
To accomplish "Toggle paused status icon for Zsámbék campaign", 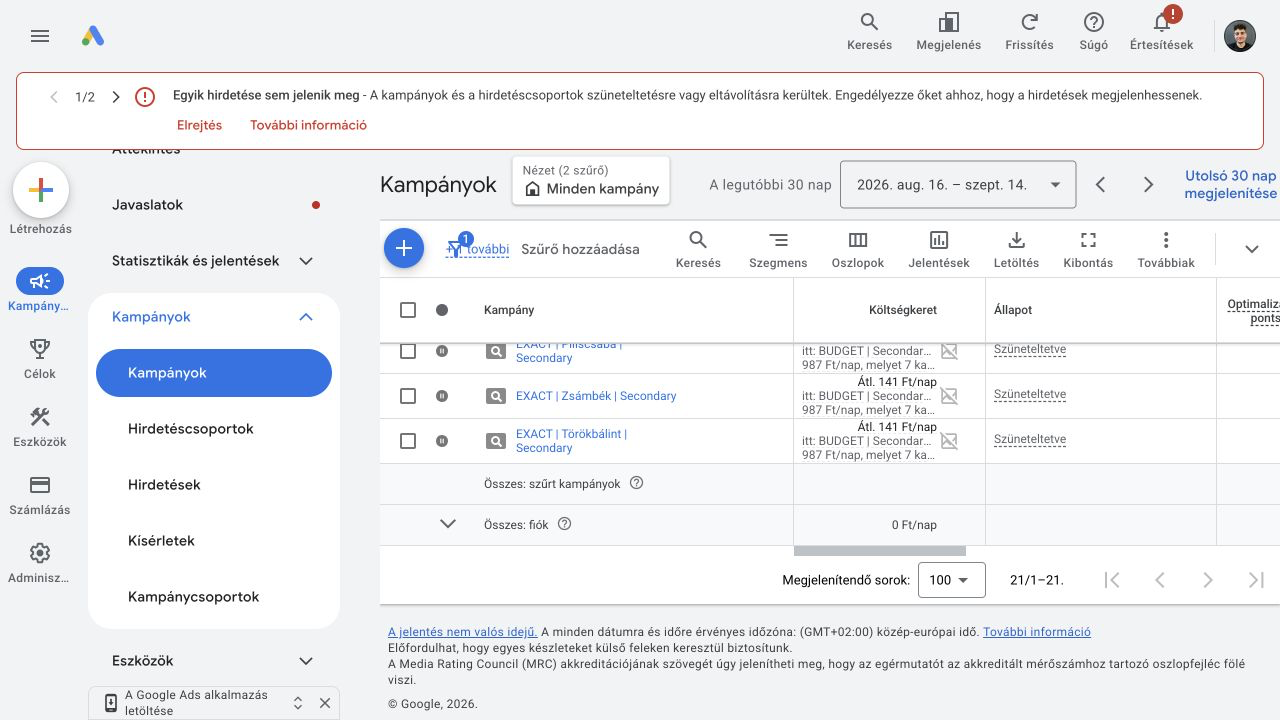I will pyautogui.click(x=442, y=396).
